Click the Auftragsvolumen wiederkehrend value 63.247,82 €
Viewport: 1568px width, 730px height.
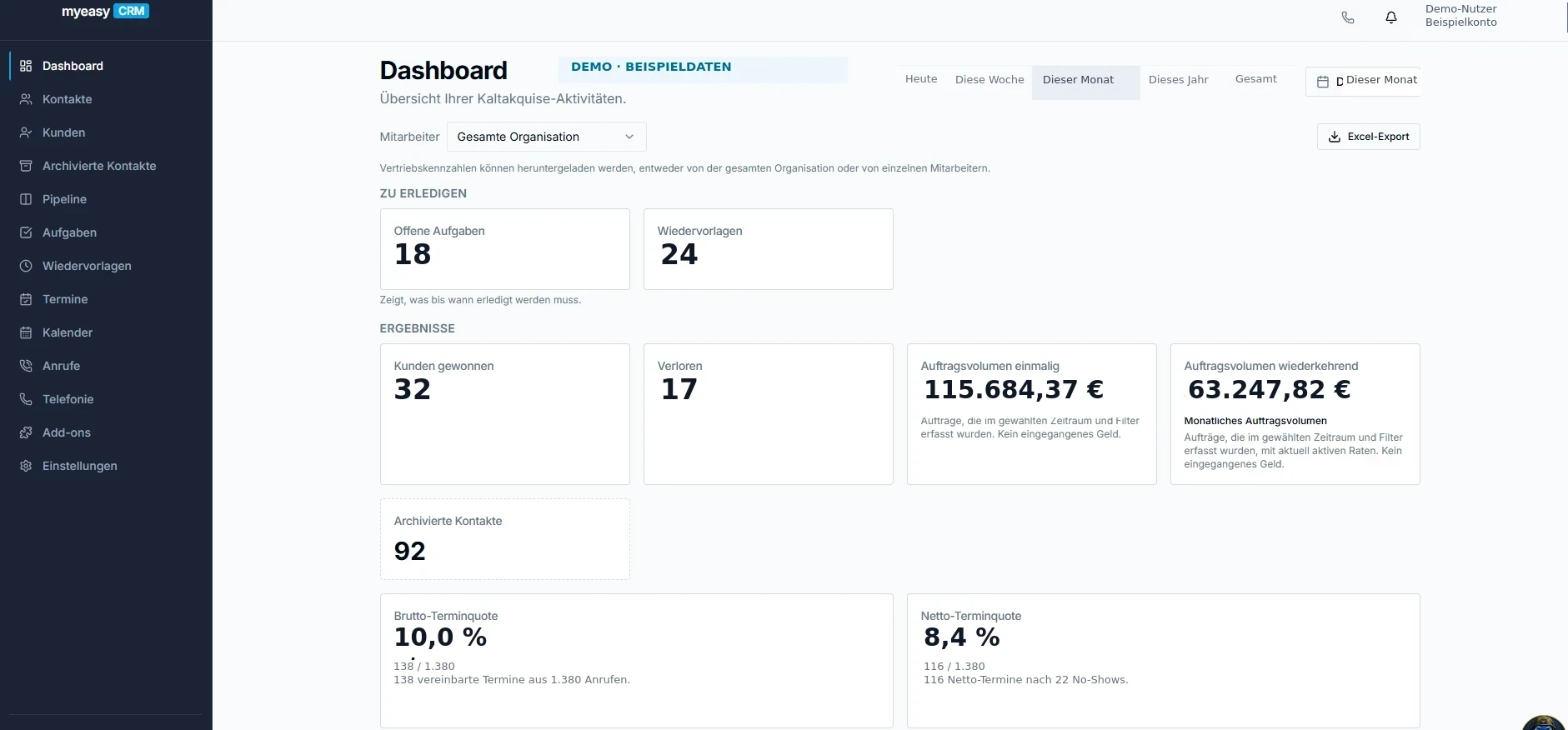point(1269,389)
